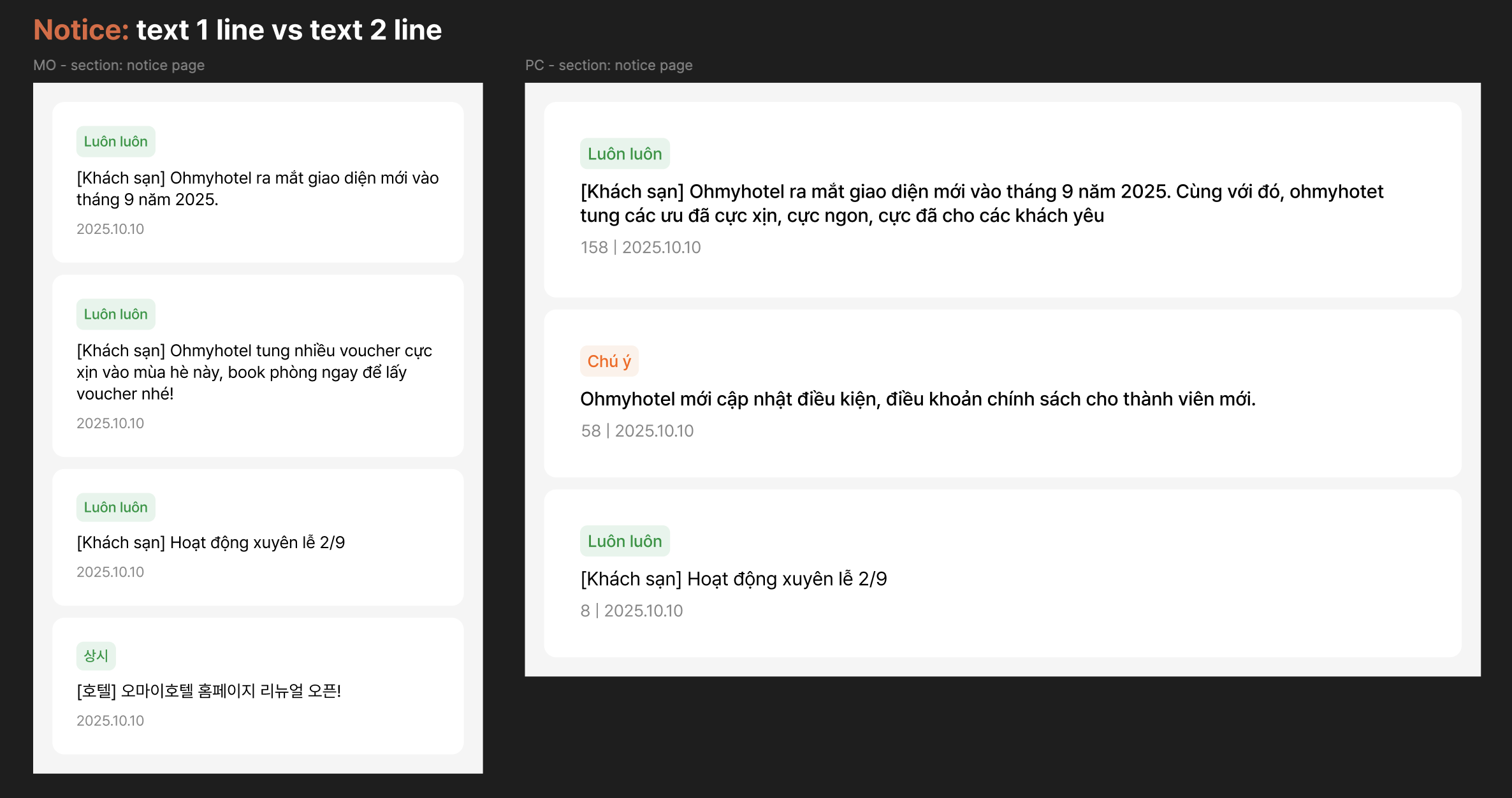Open mobile notice about voucher cực xịn
The width and height of the screenshot is (1512, 798).
[x=254, y=372]
